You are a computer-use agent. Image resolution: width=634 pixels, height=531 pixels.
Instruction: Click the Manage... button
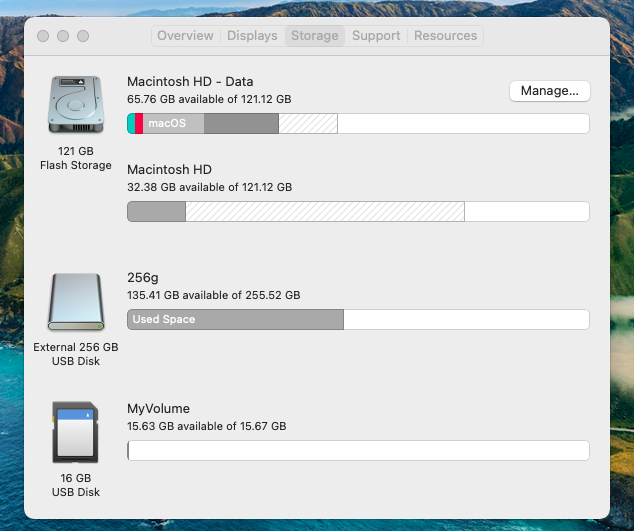(x=549, y=91)
